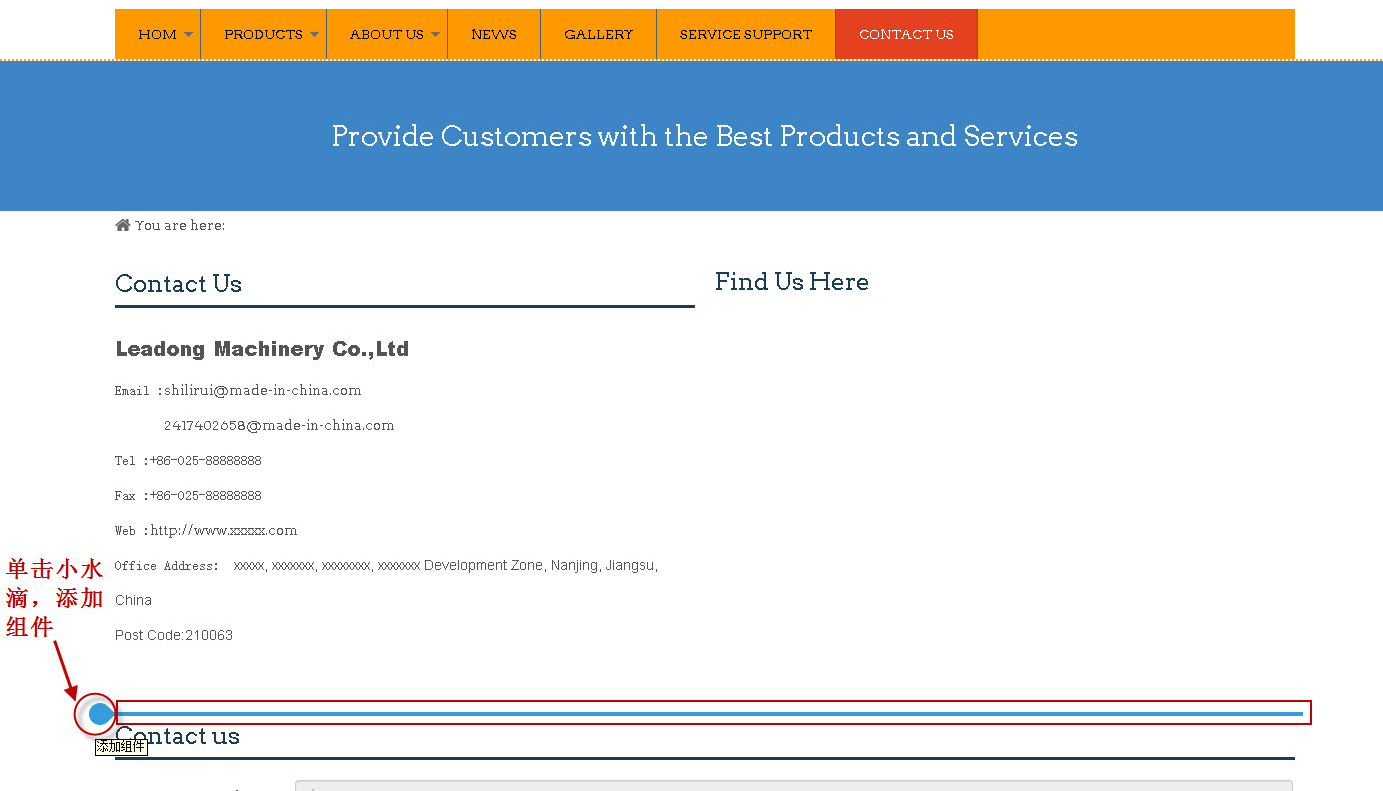Expand the PRODUCTS dropdown arrow

[x=314, y=35]
